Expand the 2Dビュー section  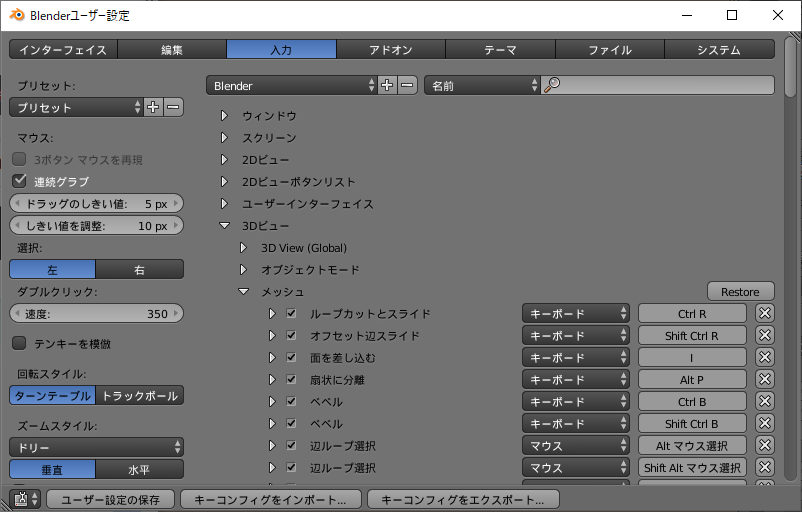(x=224, y=160)
